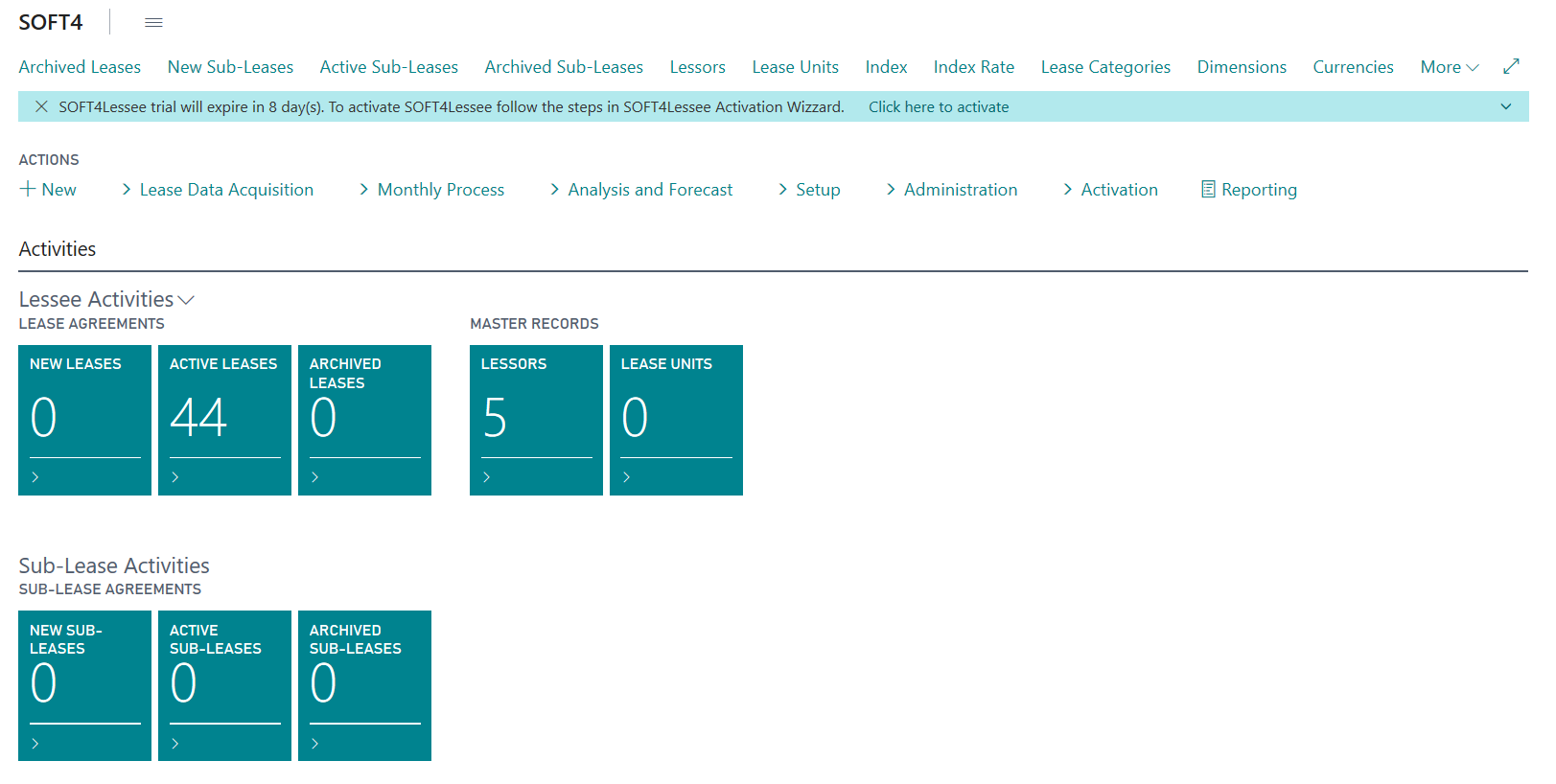Open the hamburger navigation menu icon
Image resolution: width=1556 pixels, height=784 pixels.
click(x=153, y=22)
